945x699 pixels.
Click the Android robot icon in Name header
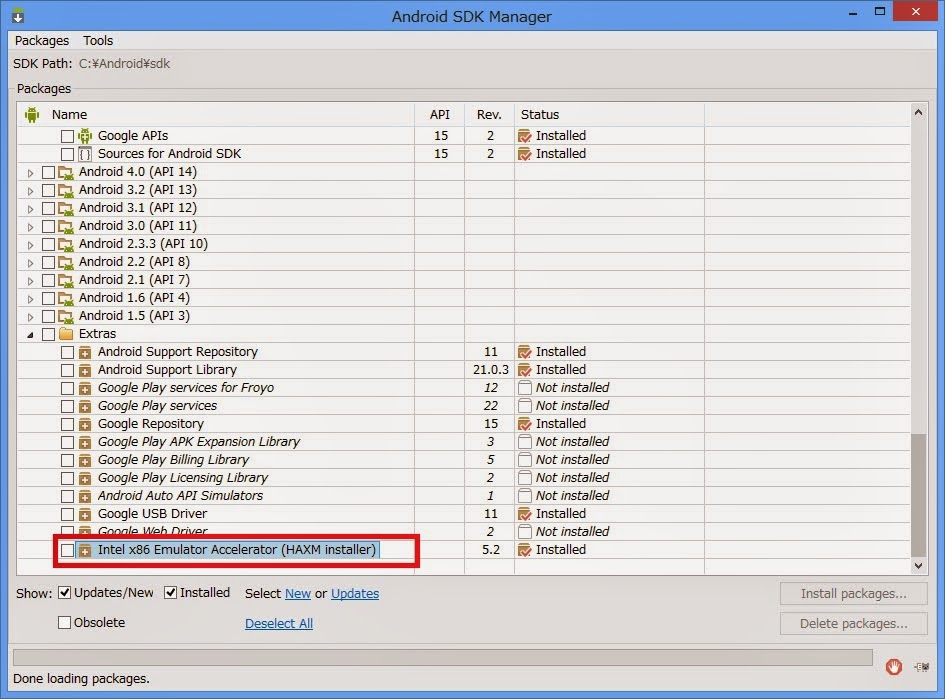point(32,114)
